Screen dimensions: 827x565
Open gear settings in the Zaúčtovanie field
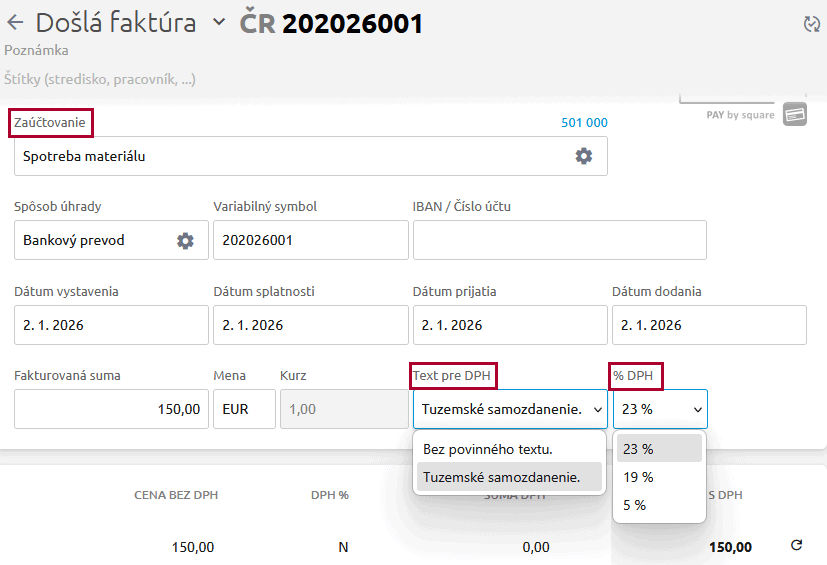[x=583, y=156]
